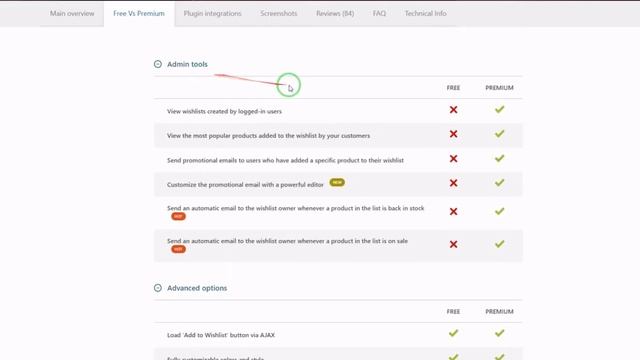This screenshot has height=360, width=640.
Task: Click green check for most popular products row
Action: (x=499, y=134)
